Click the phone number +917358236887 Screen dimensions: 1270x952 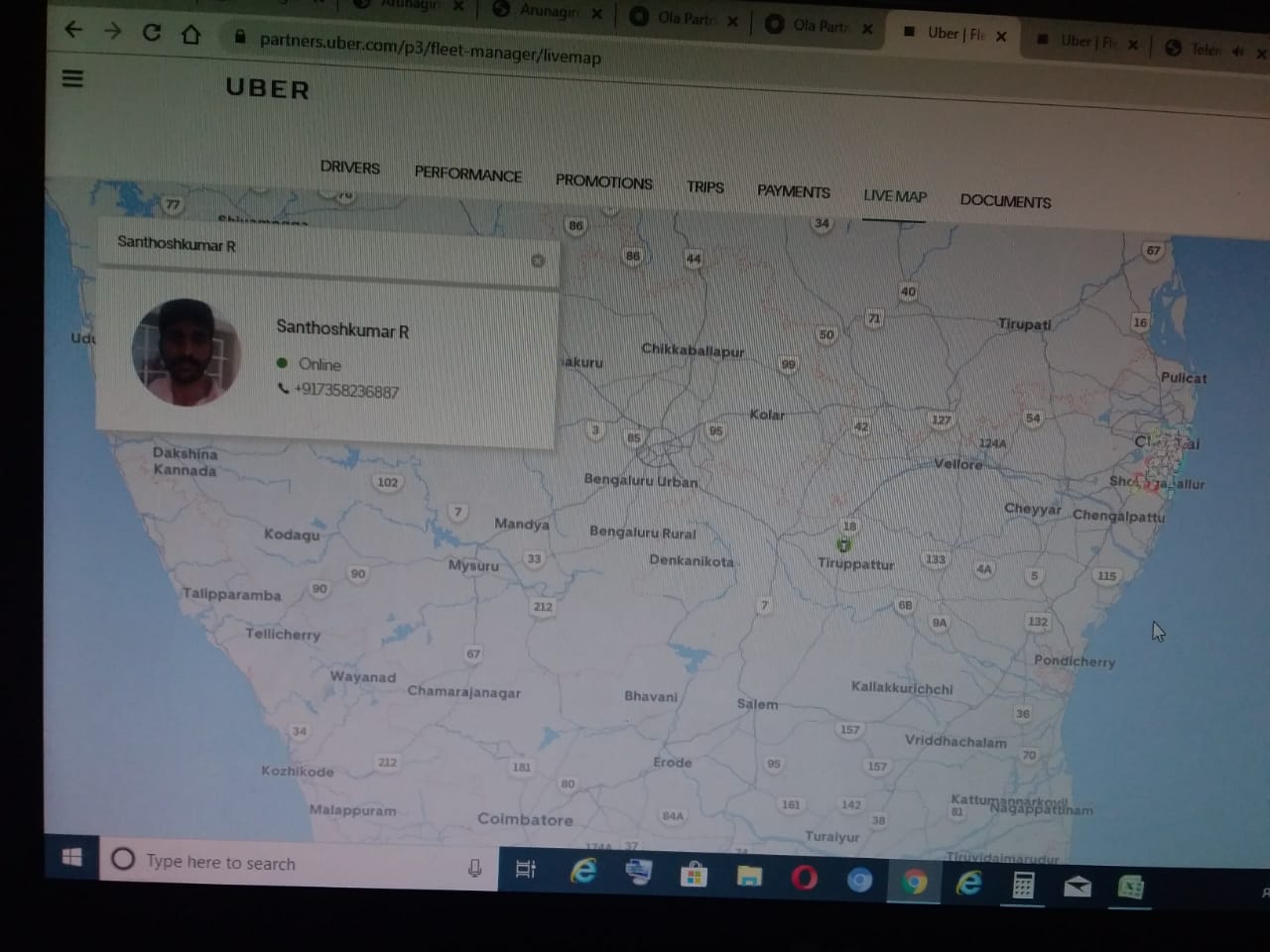click(x=346, y=391)
